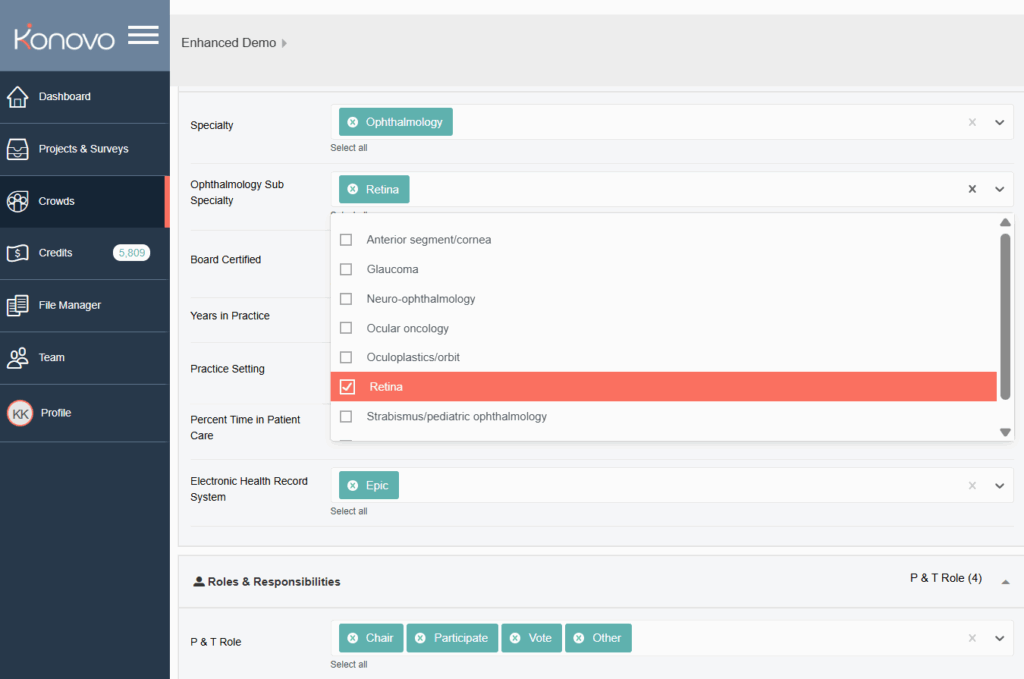The image size is (1024, 679).
Task: Select Neuro-ophthalmology from the list
Action: click(x=421, y=299)
